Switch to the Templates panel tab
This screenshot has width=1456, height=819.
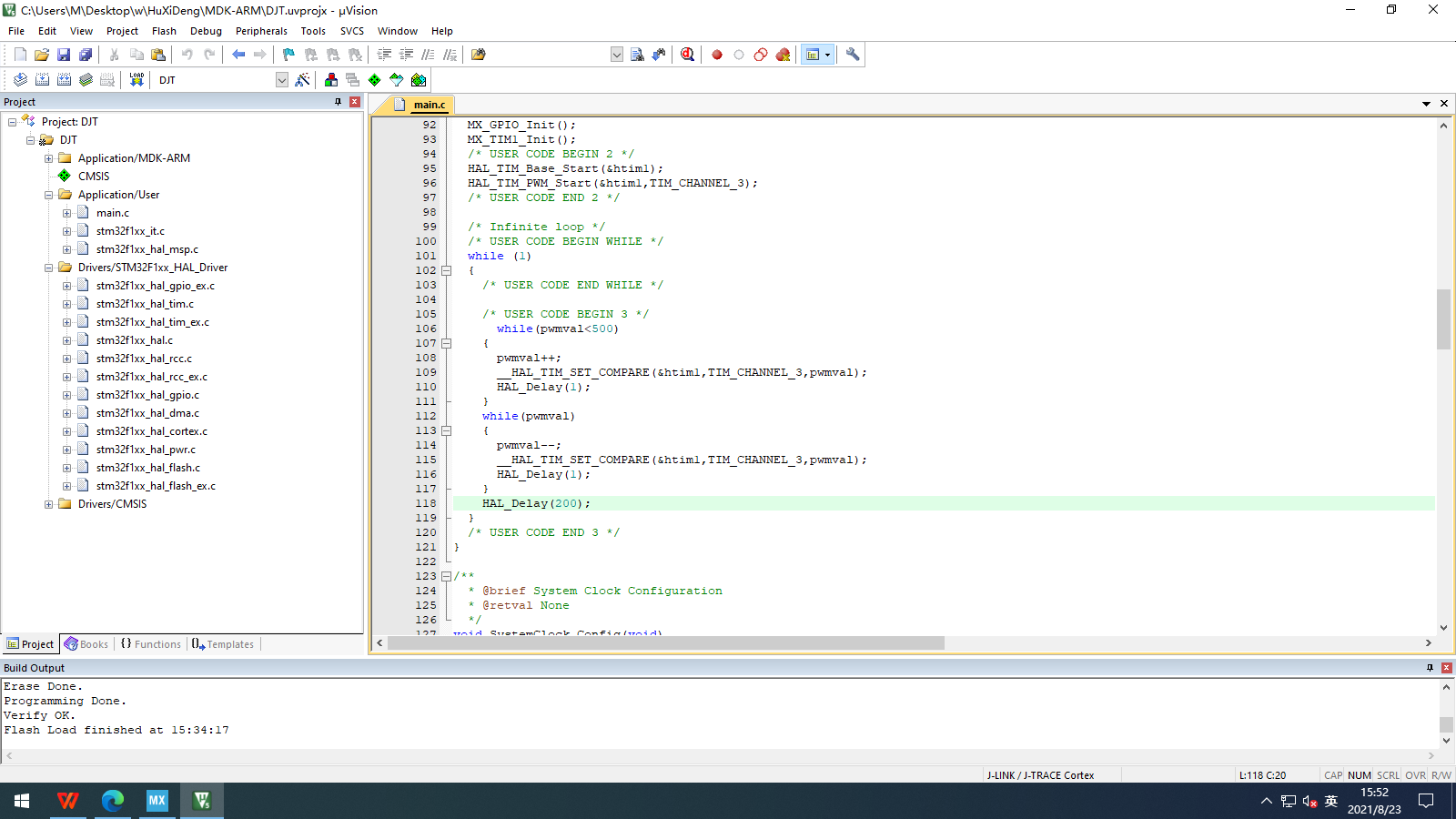[223, 644]
